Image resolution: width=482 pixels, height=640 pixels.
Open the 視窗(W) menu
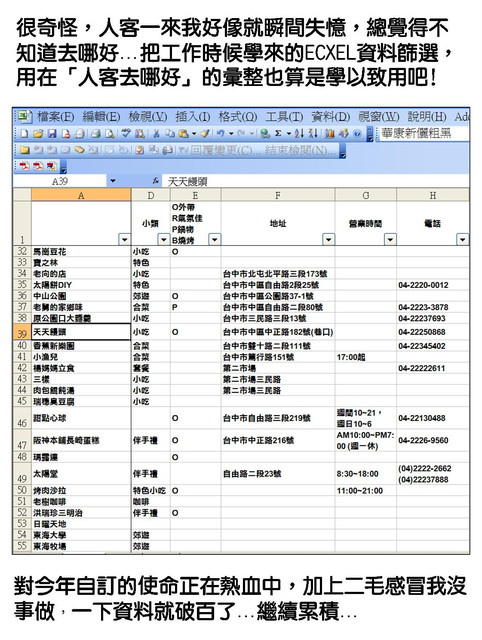pyautogui.click(x=379, y=117)
